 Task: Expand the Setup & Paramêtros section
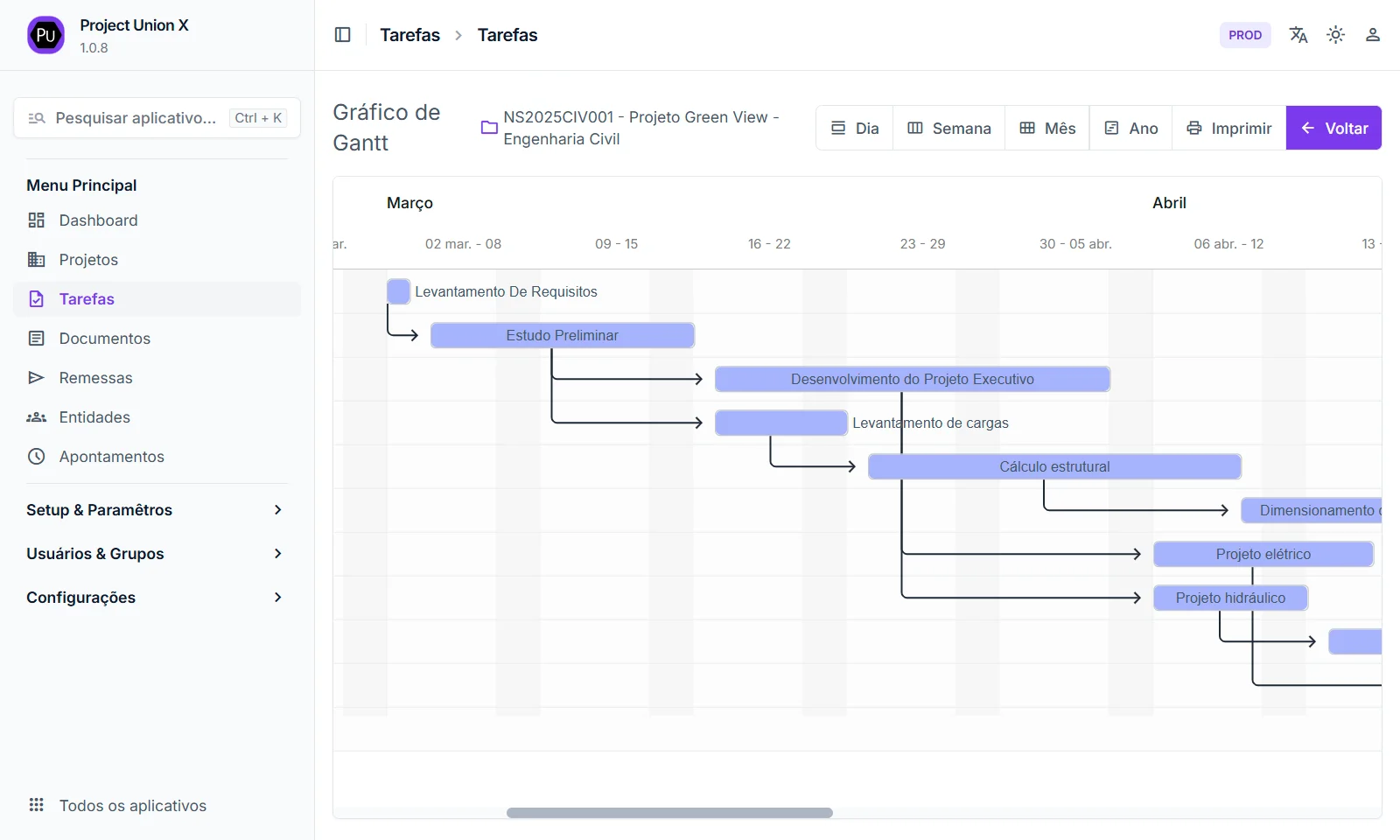pyautogui.click(x=156, y=510)
